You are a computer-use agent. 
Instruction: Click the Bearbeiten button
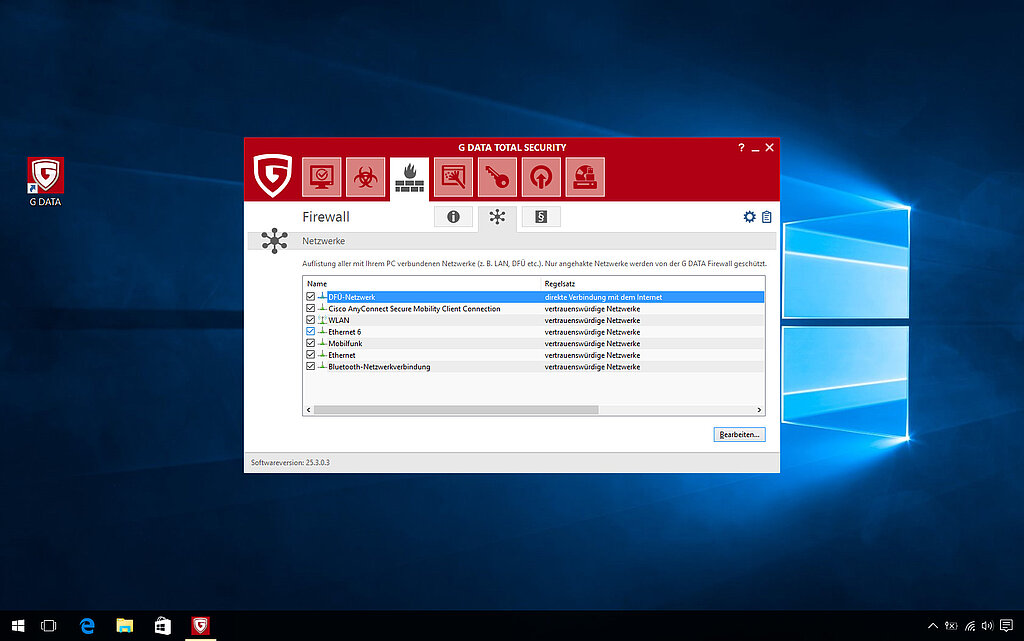click(739, 435)
